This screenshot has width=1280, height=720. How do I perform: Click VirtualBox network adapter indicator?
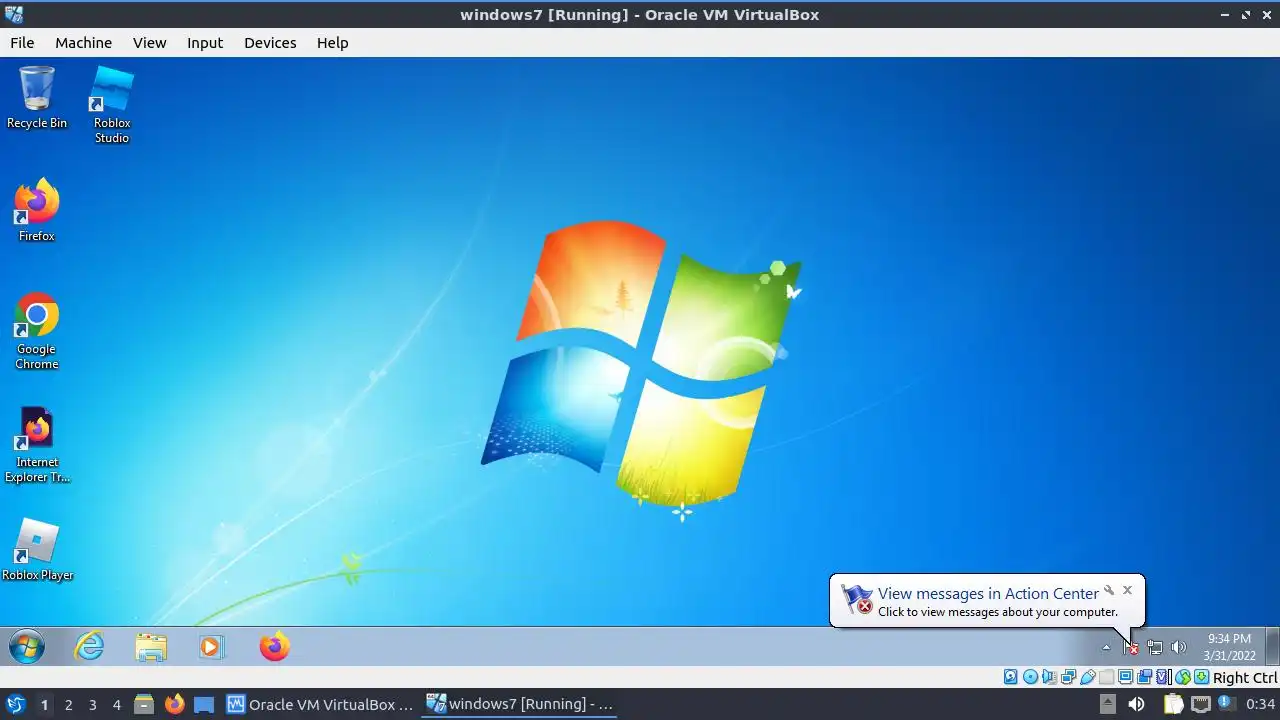[1068, 677]
